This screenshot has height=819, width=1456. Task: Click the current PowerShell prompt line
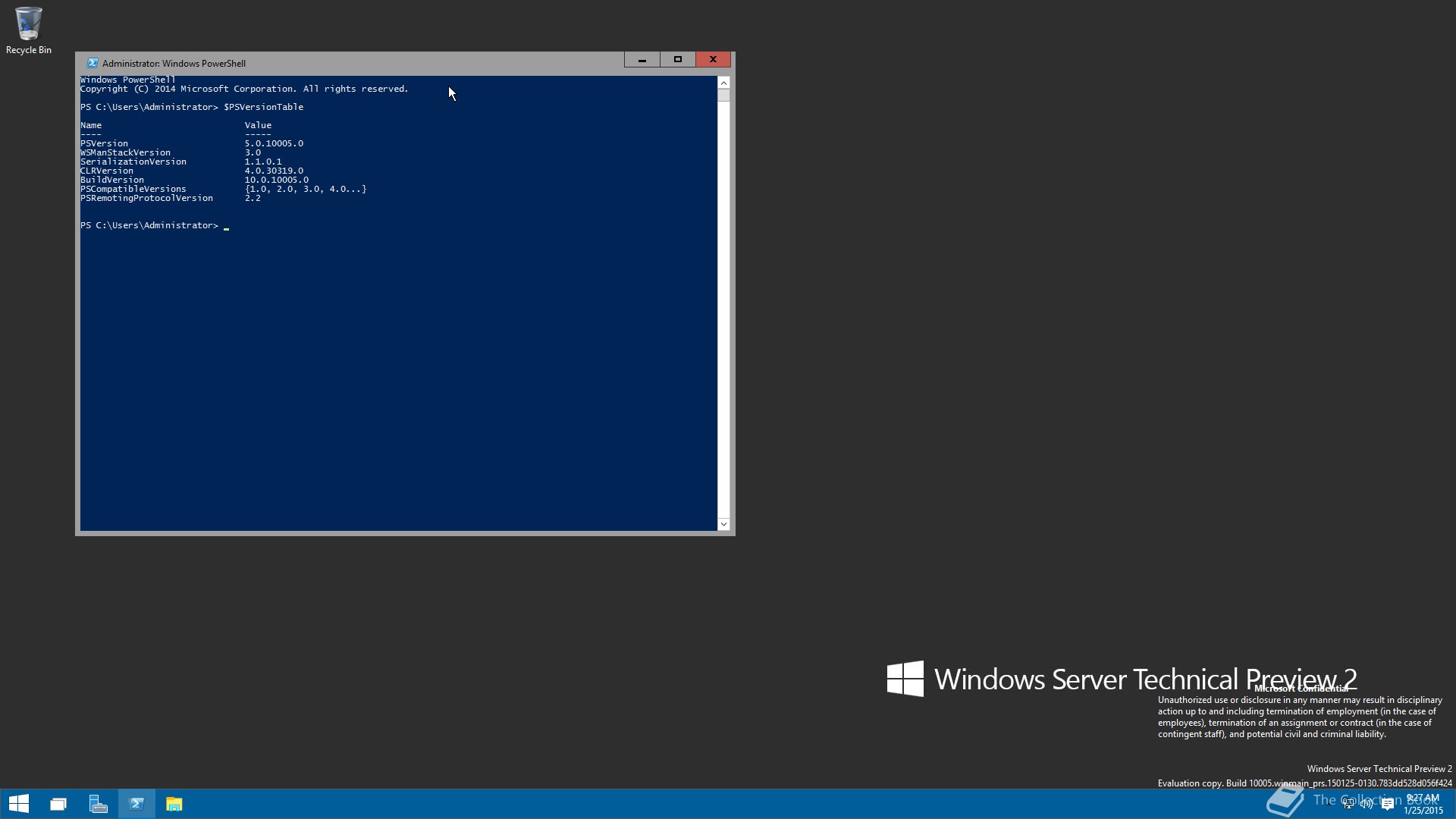point(155,225)
